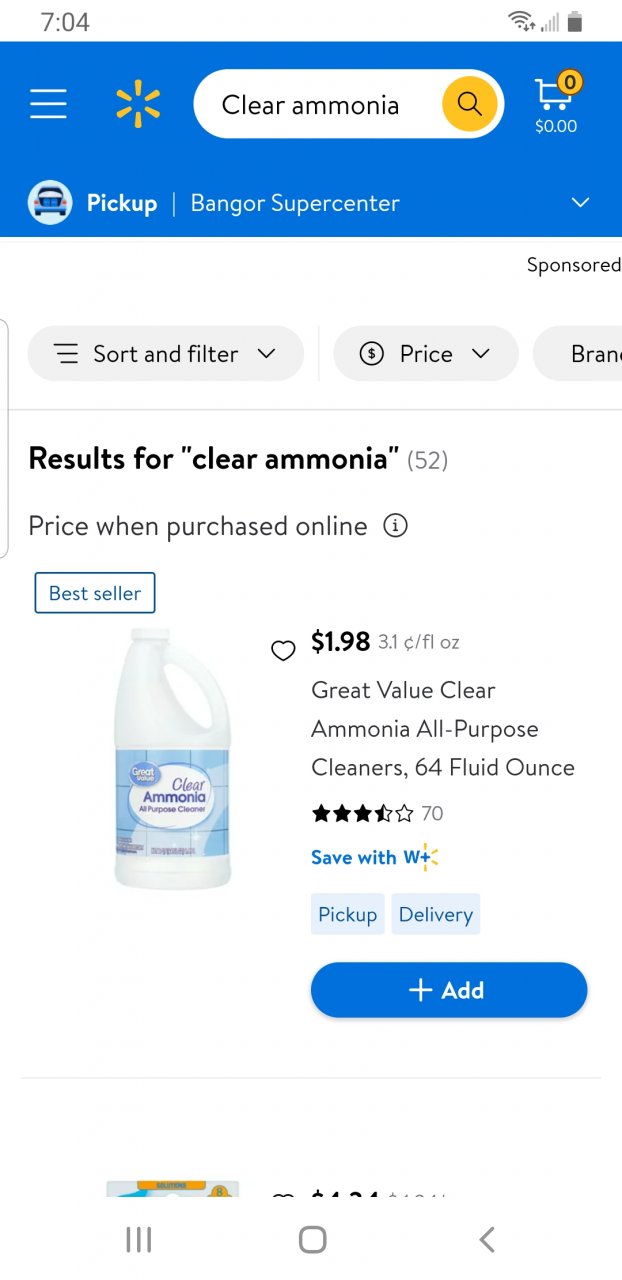Tap the pickup car icon
Screen dimensions: 622x1280
[50, 203]
